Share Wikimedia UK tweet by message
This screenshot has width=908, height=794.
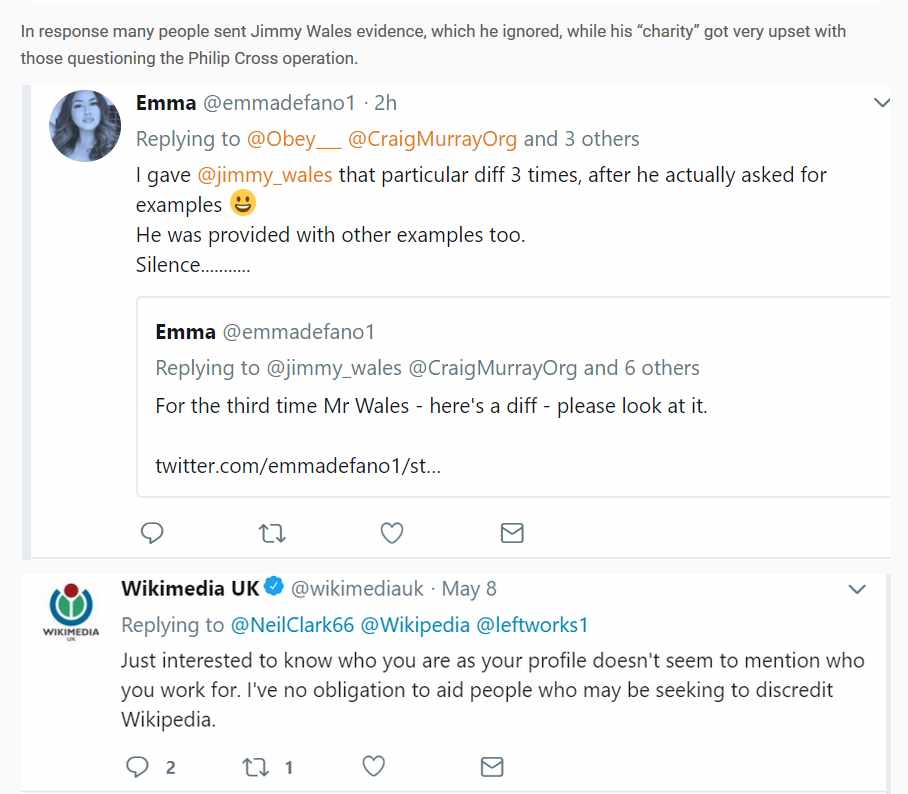coord(492,767)
